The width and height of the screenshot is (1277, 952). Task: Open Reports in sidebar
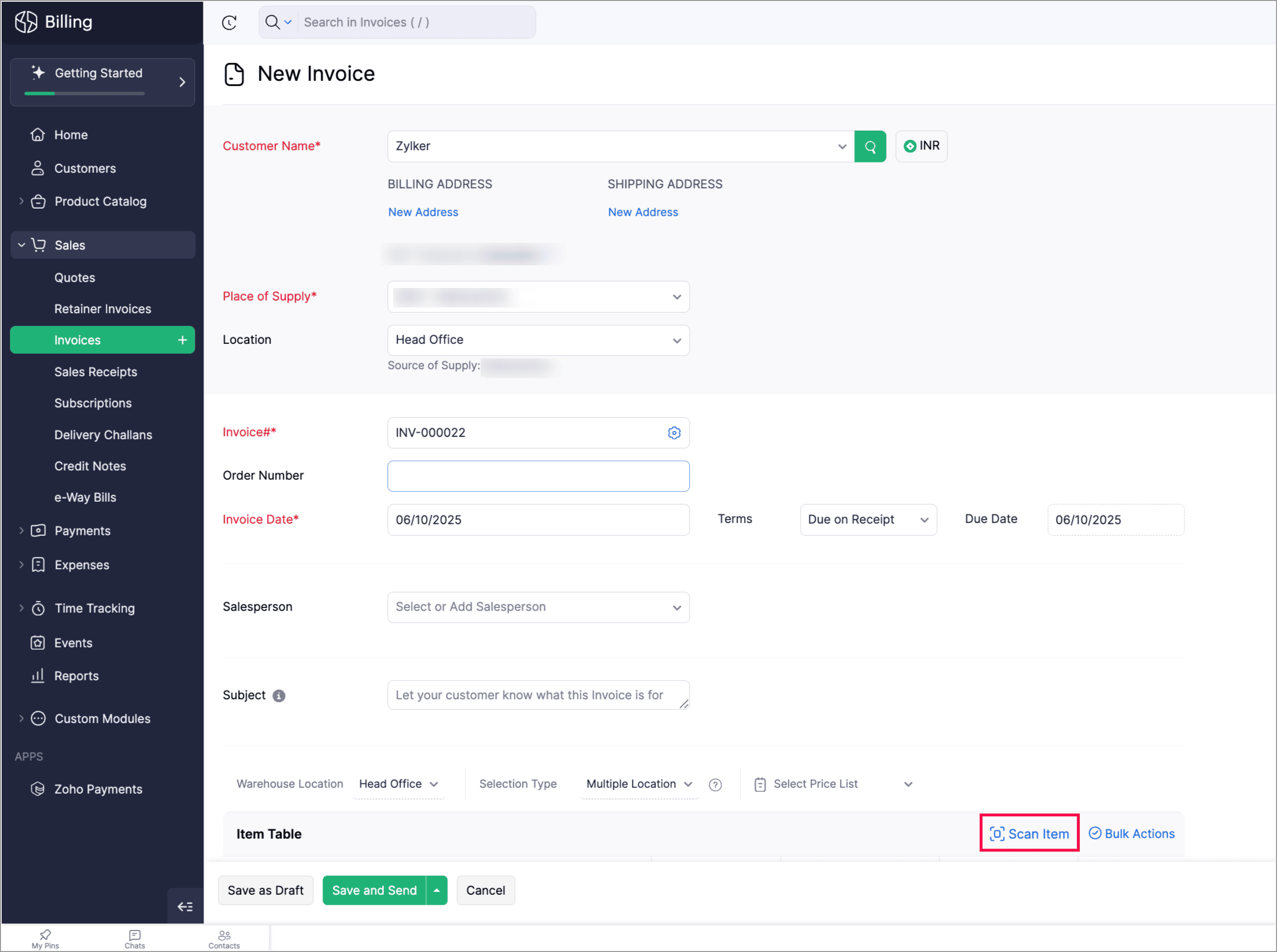(76, 676)
